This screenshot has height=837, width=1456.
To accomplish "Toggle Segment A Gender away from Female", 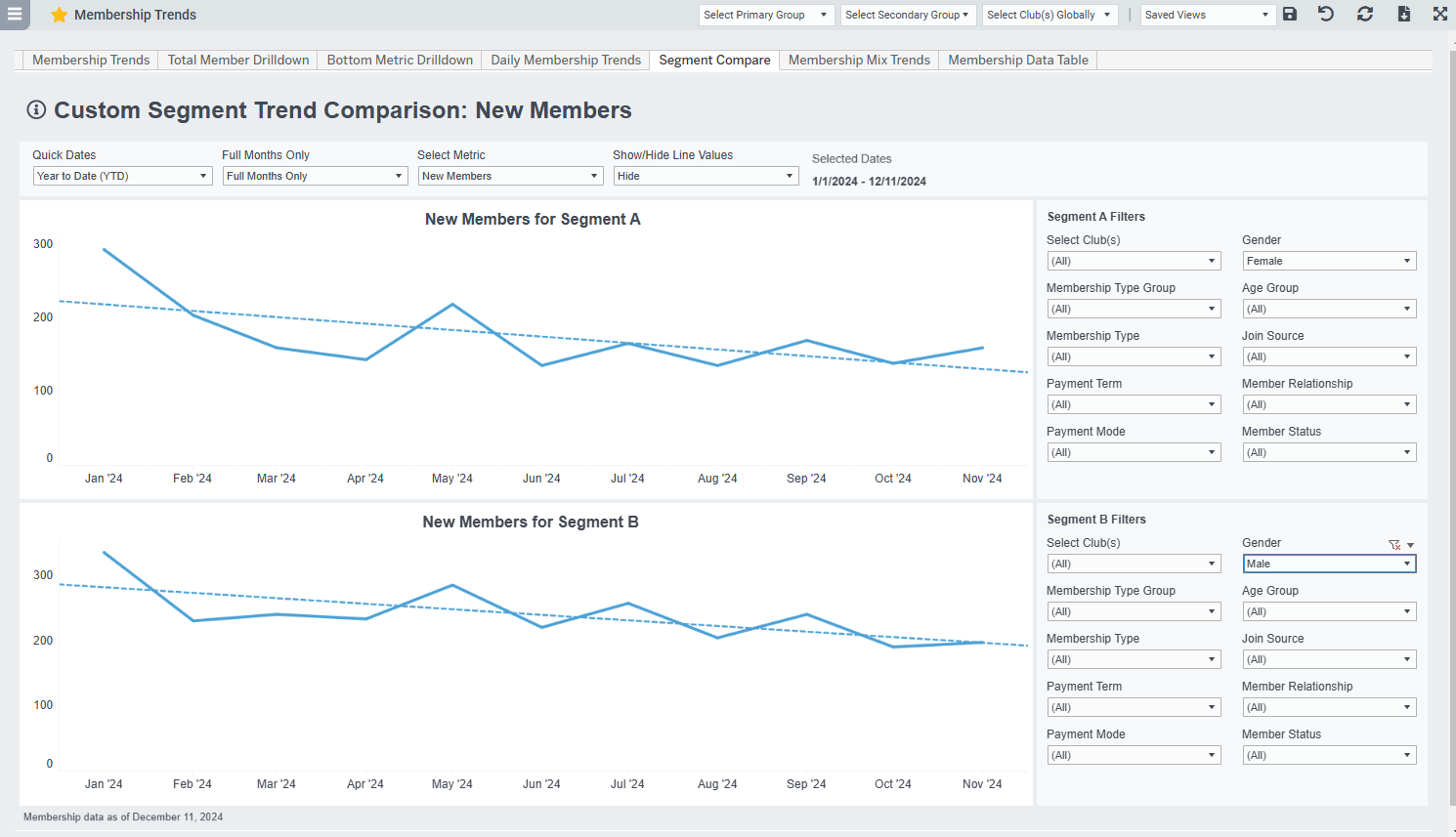I will coord(1329,261).
